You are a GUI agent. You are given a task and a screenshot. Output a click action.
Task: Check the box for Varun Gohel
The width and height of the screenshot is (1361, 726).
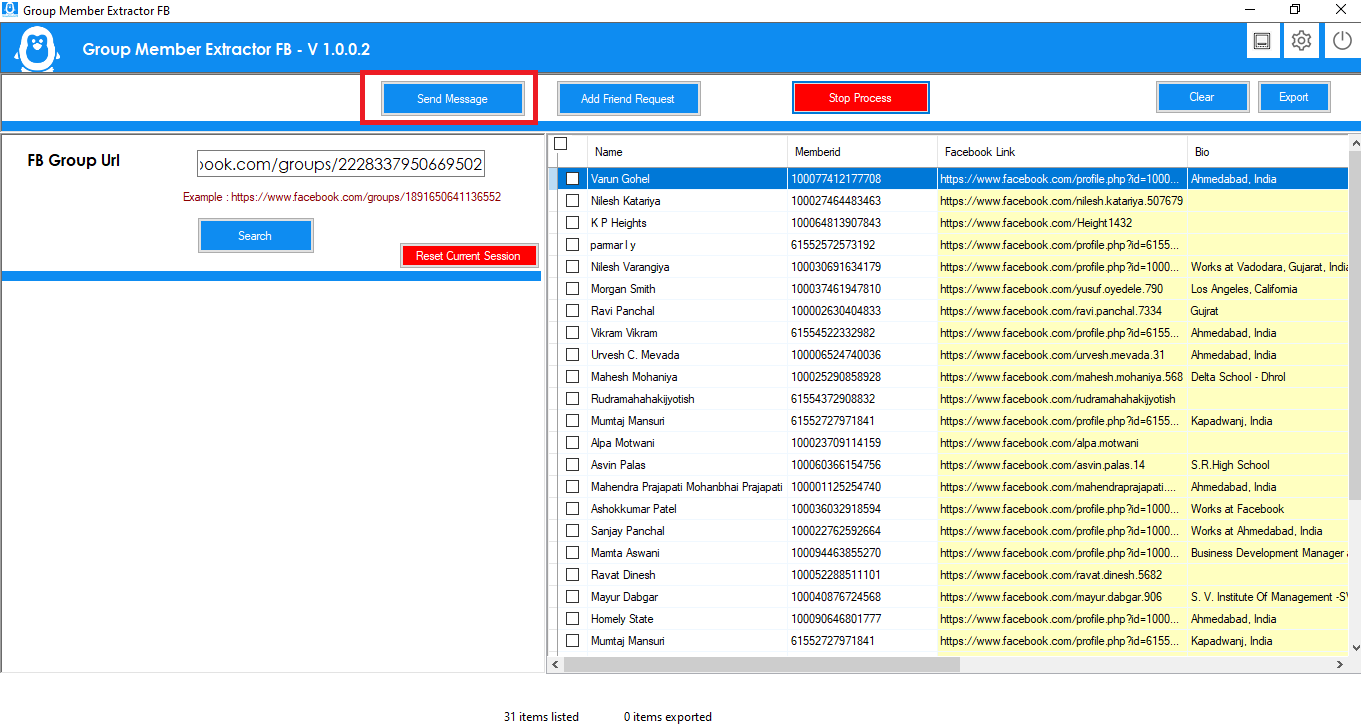coord(572,179)
